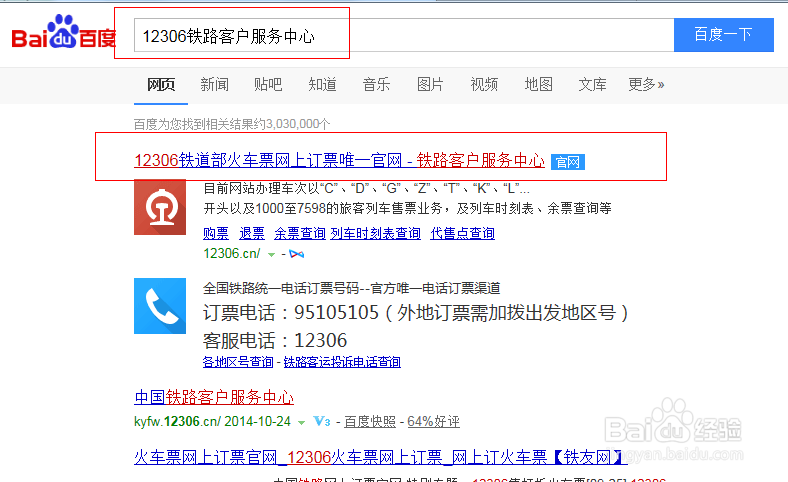This screenshot has height=482, width=788.
Task: Open the 火车票网上订票官网 铁友网 result
Action: pyautogui.click(x=380, y=457)
